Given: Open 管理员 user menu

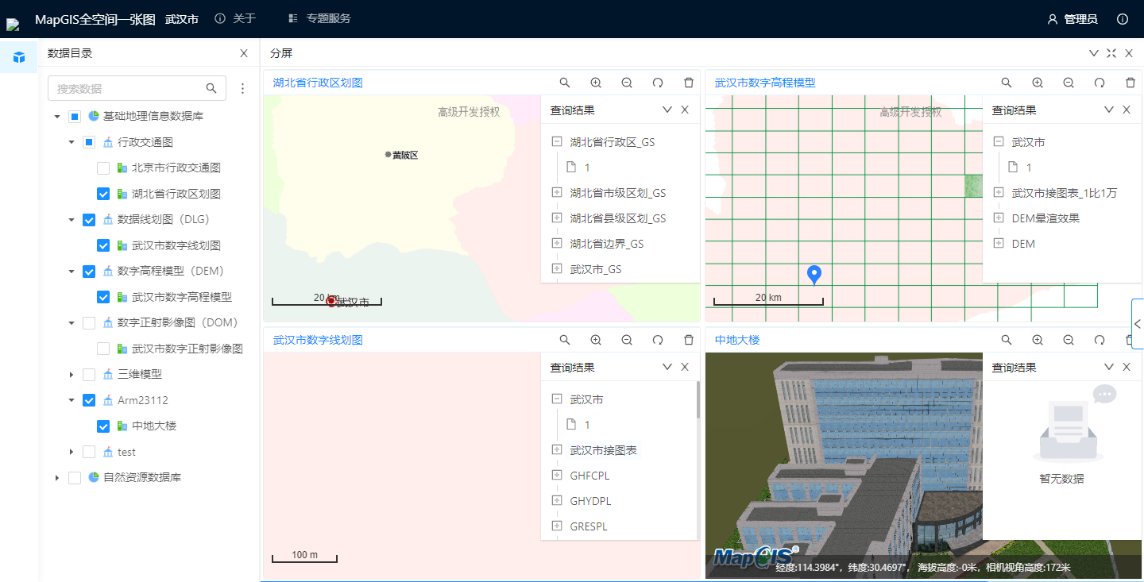Looking at the screenshot, I should click(x=1072, y=19).
